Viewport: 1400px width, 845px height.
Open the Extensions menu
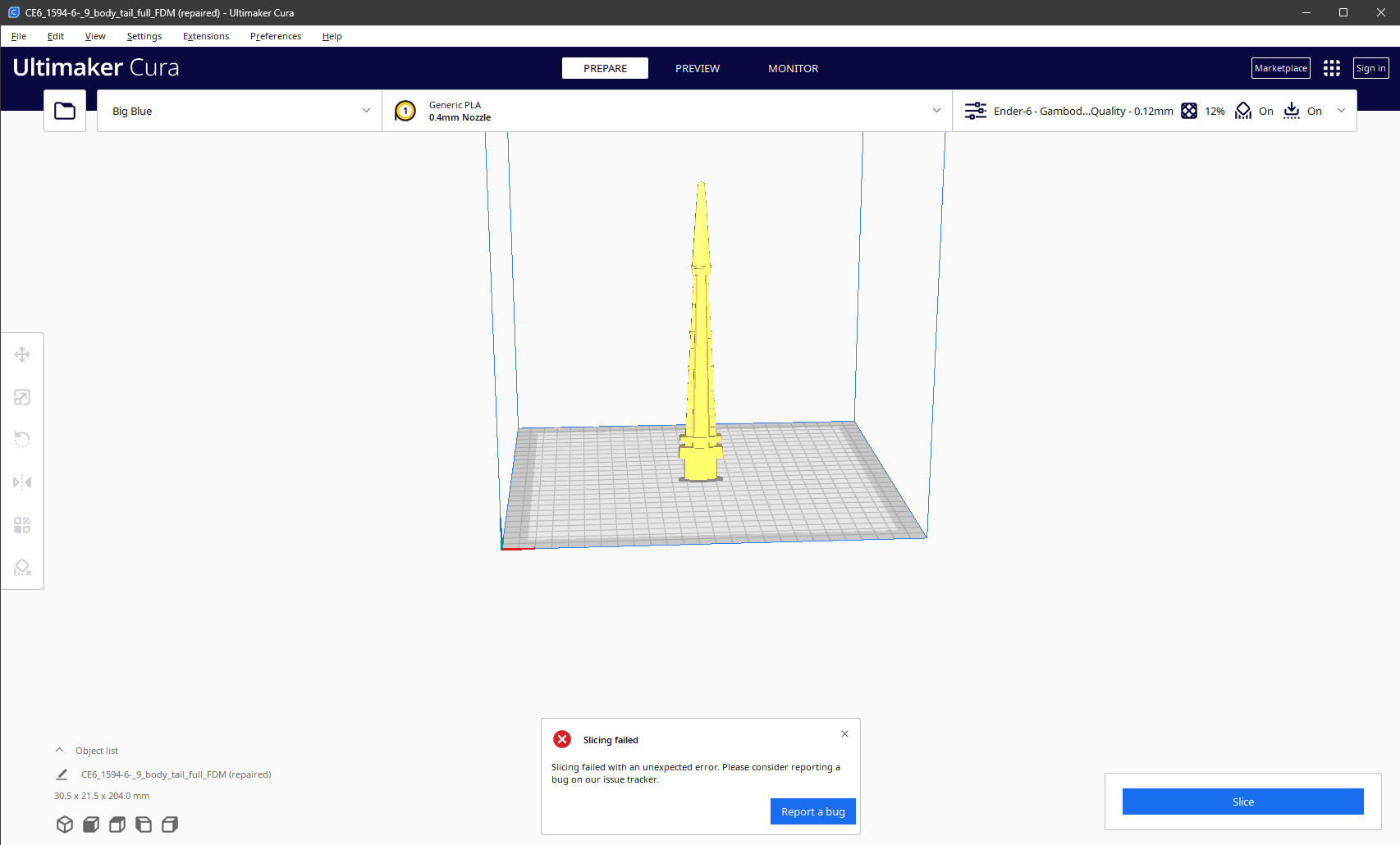point(205,36)
